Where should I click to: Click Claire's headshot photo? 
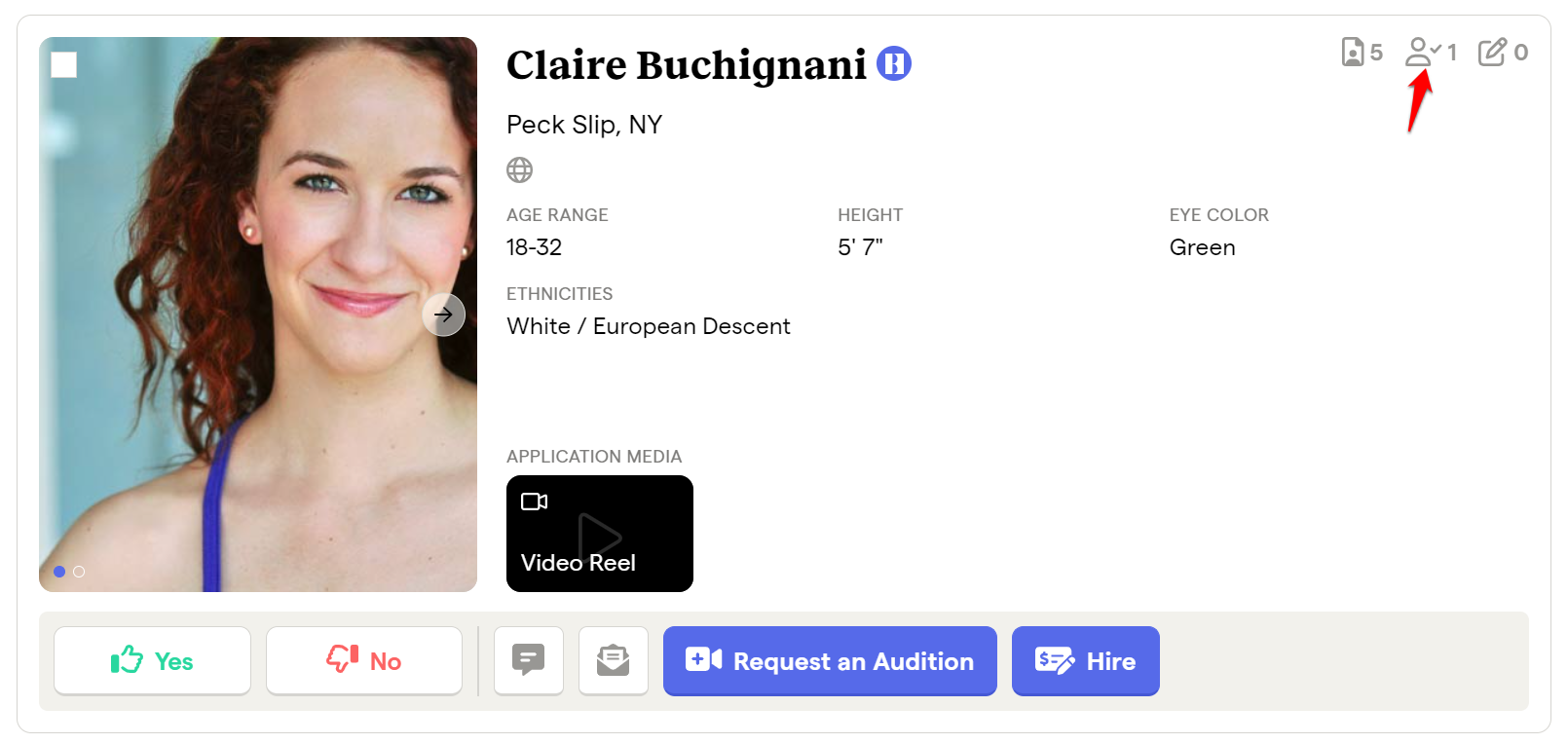pos(258,315)
